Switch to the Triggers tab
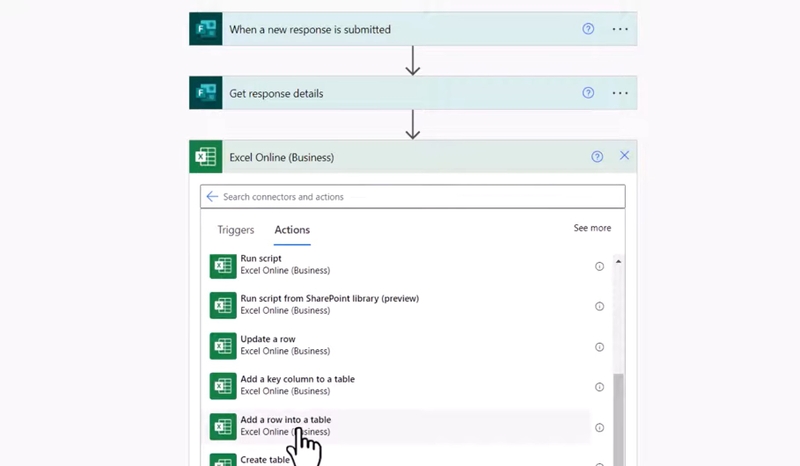Image resolution: width=800 pixels, height=466 pixels. click(236, 230)
